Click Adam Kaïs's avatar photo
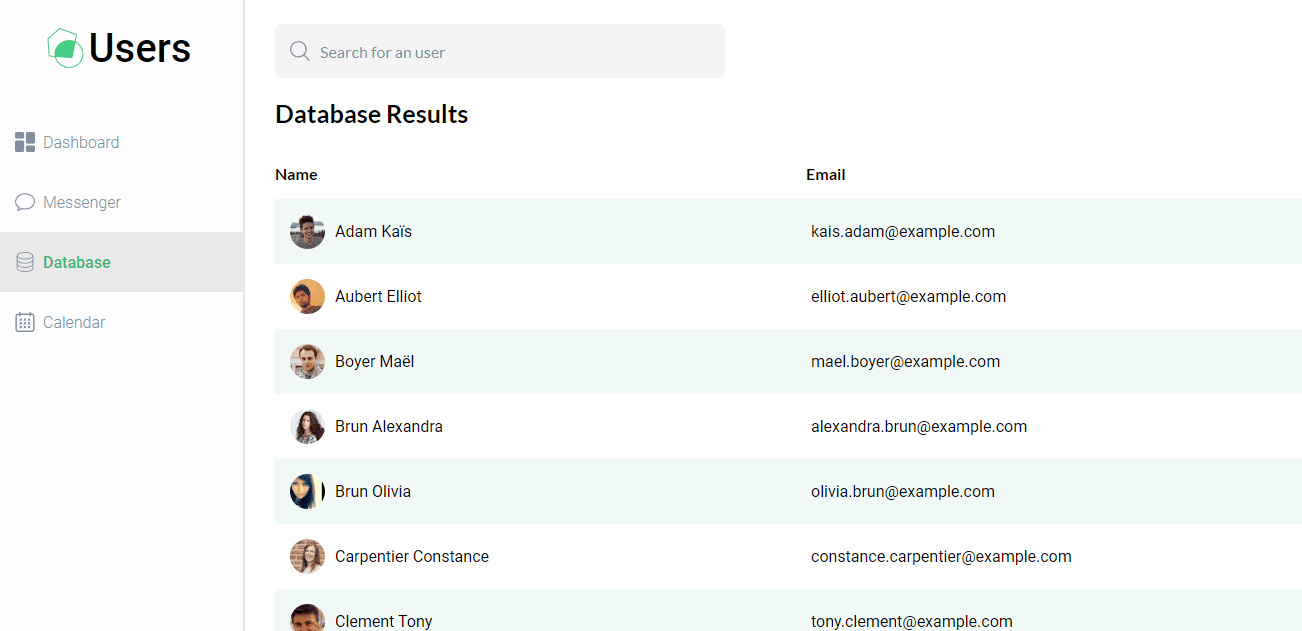Screen dimensions: 1302x631 (307, 231)
